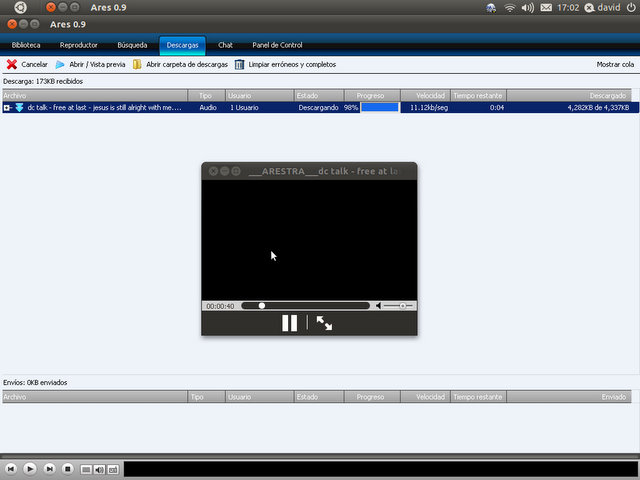640x480 pixels.
Task: Sort downloads by Archivo column
Action: tap(95, 96)
